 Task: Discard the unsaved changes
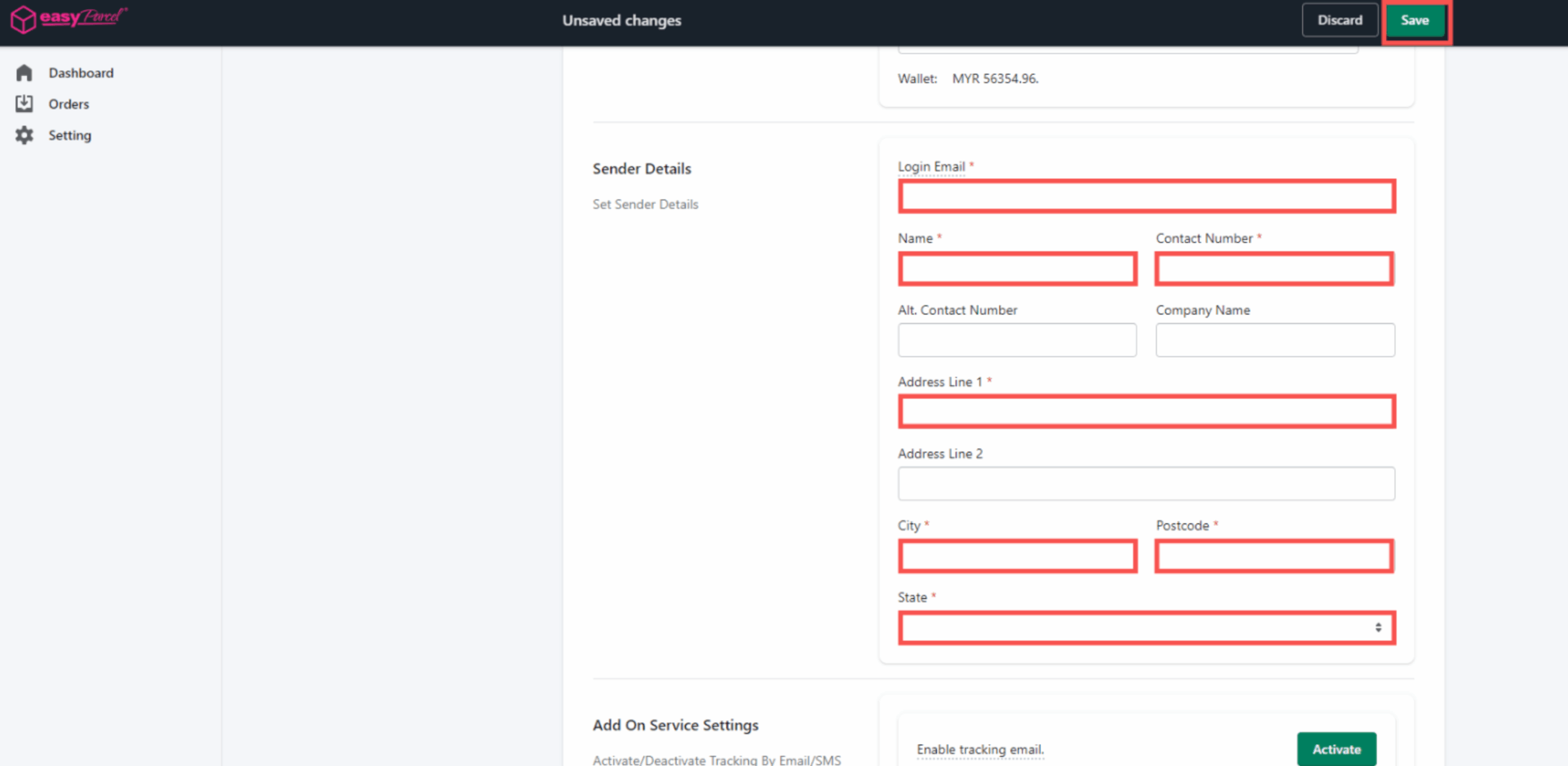(1340, 20)
